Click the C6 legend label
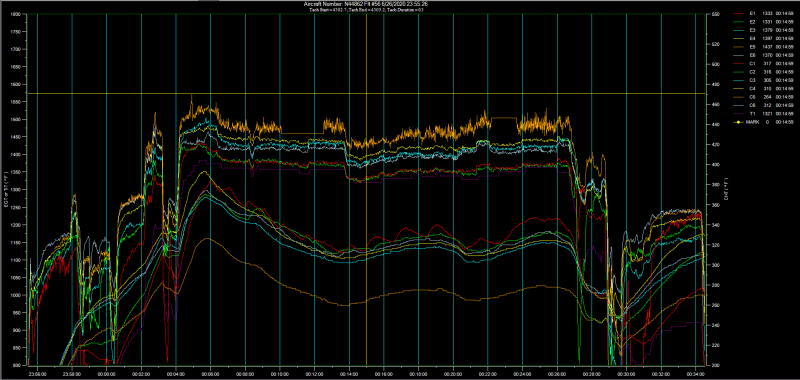 pos(752,105)
